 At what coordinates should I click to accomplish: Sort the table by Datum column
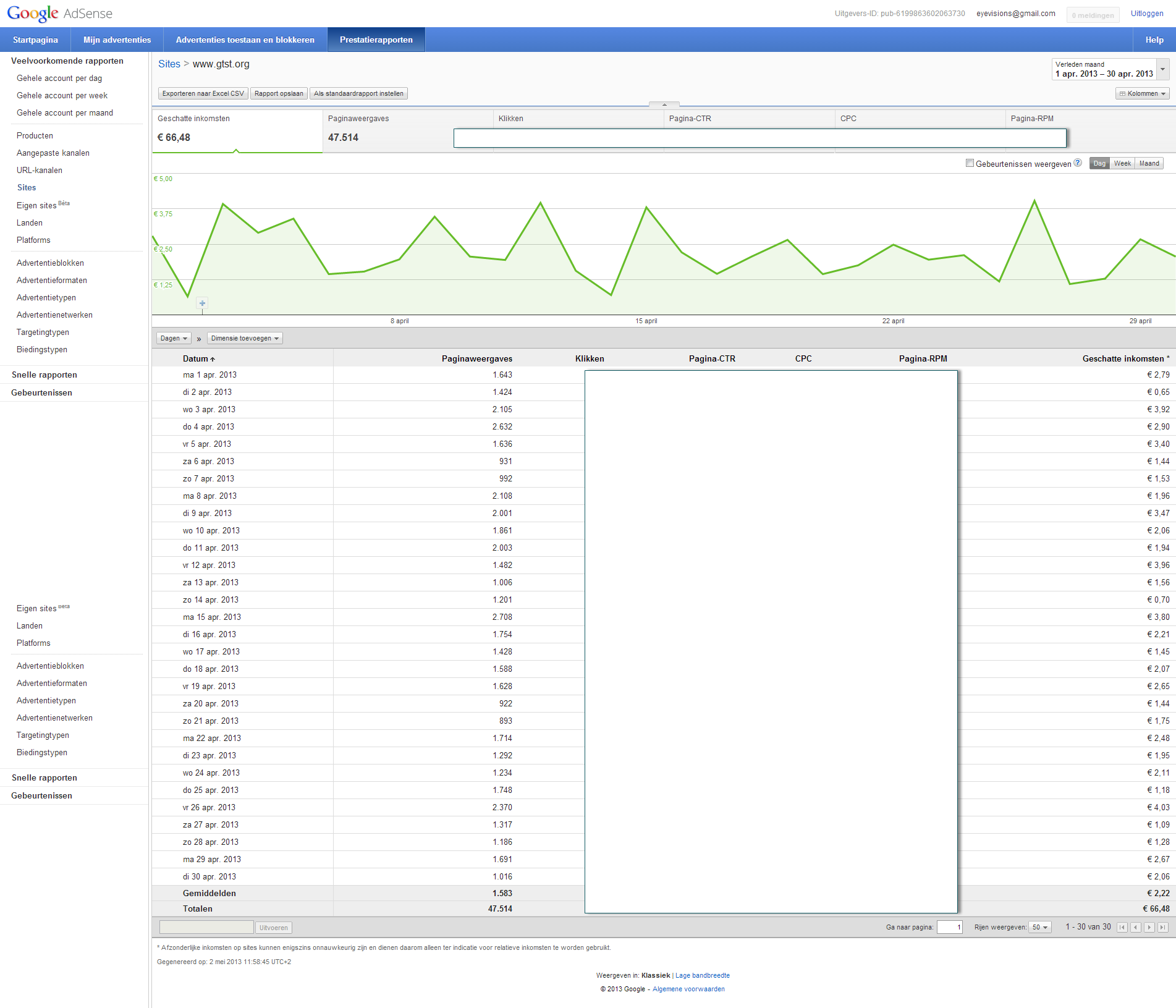coord(198,358)
